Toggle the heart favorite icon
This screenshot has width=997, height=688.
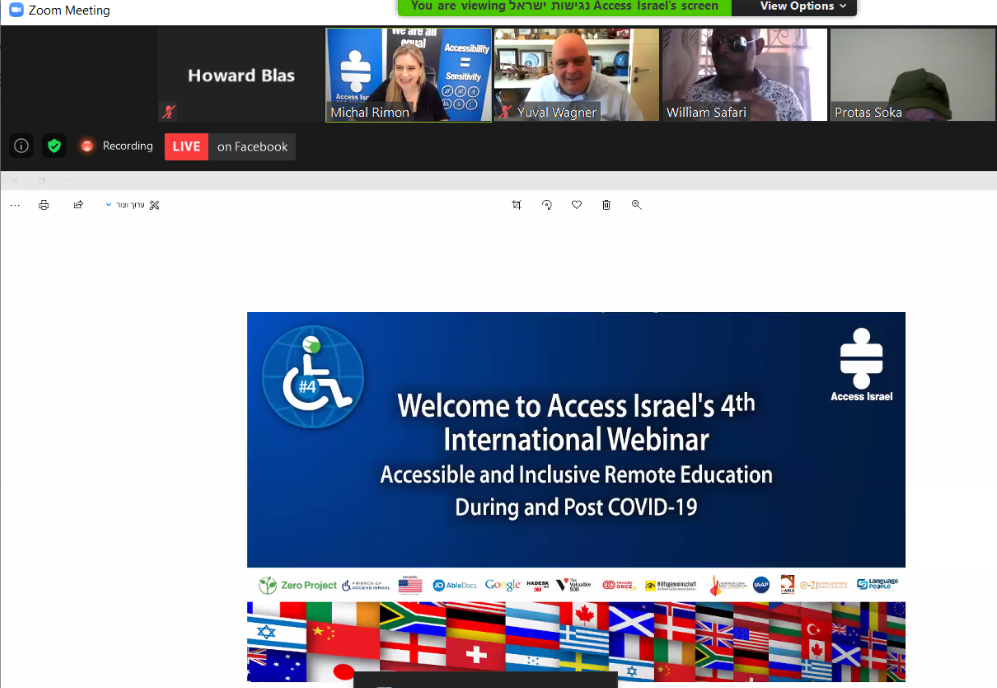click(x=577, y=205)
